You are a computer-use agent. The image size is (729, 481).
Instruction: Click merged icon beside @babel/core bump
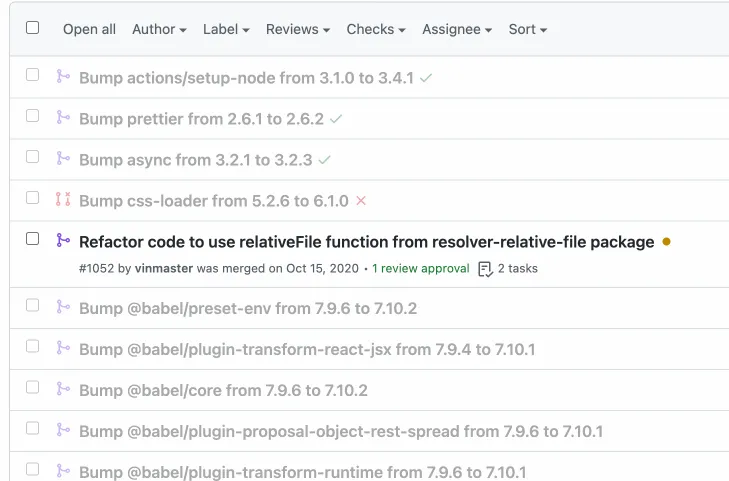tap(63, 390)
